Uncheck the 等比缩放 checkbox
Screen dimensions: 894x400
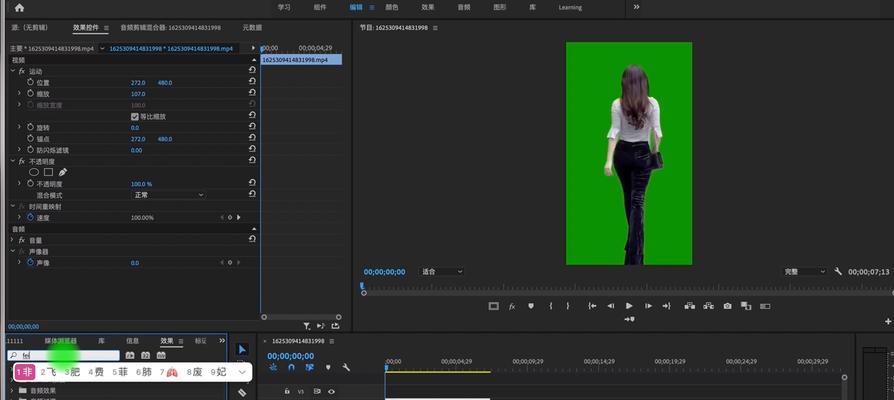(x=135, y=116)
